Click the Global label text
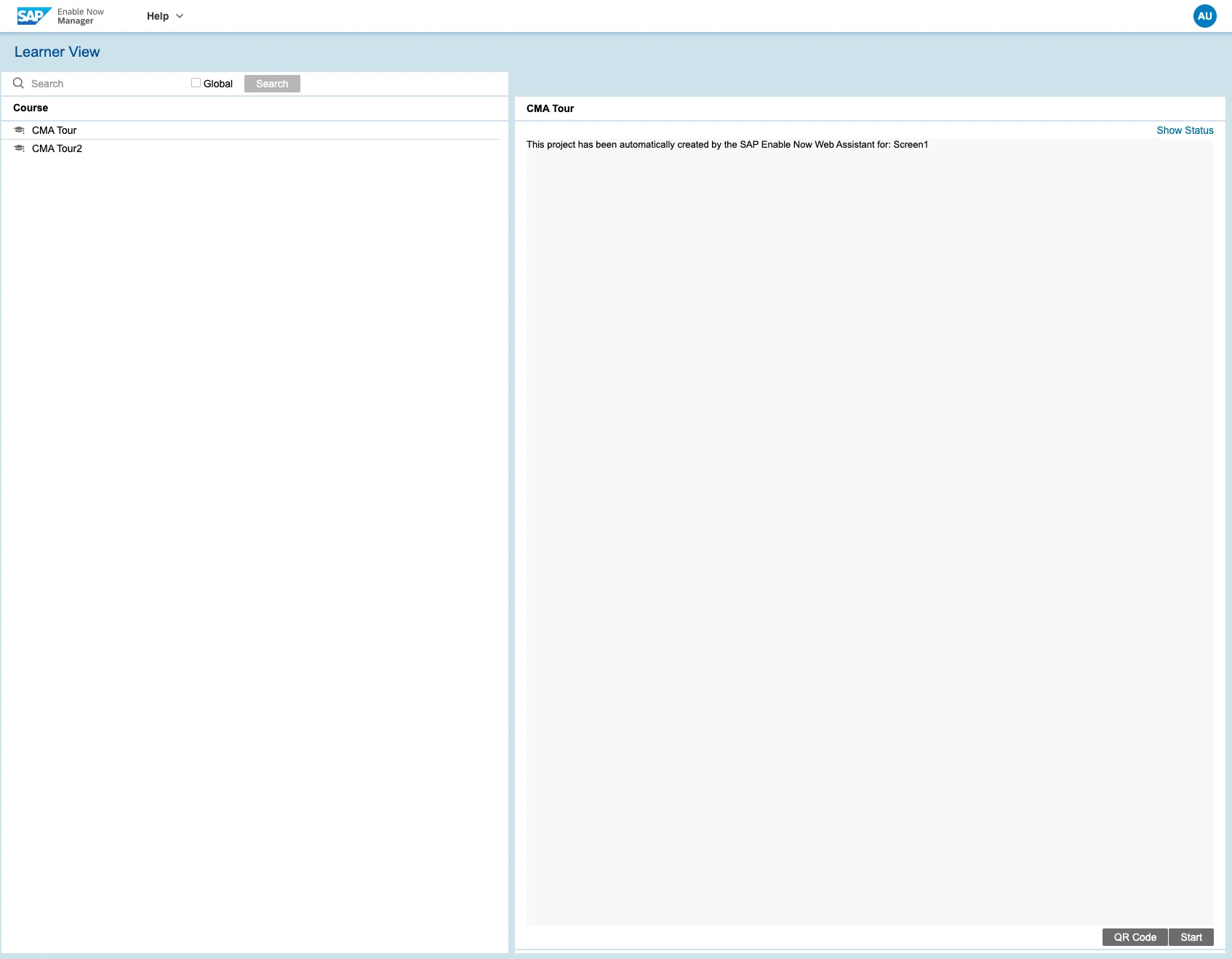1232x959 pixels. point(218,84)
